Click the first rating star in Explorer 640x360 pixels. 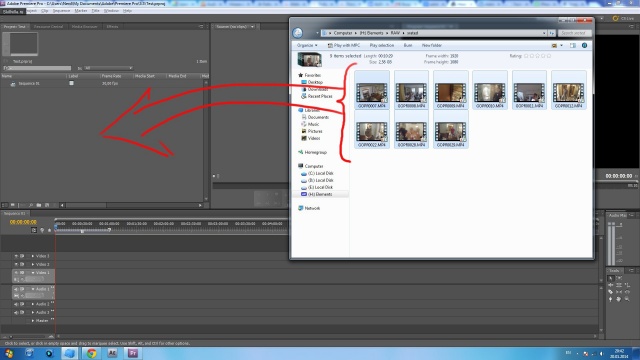[526, 56]
